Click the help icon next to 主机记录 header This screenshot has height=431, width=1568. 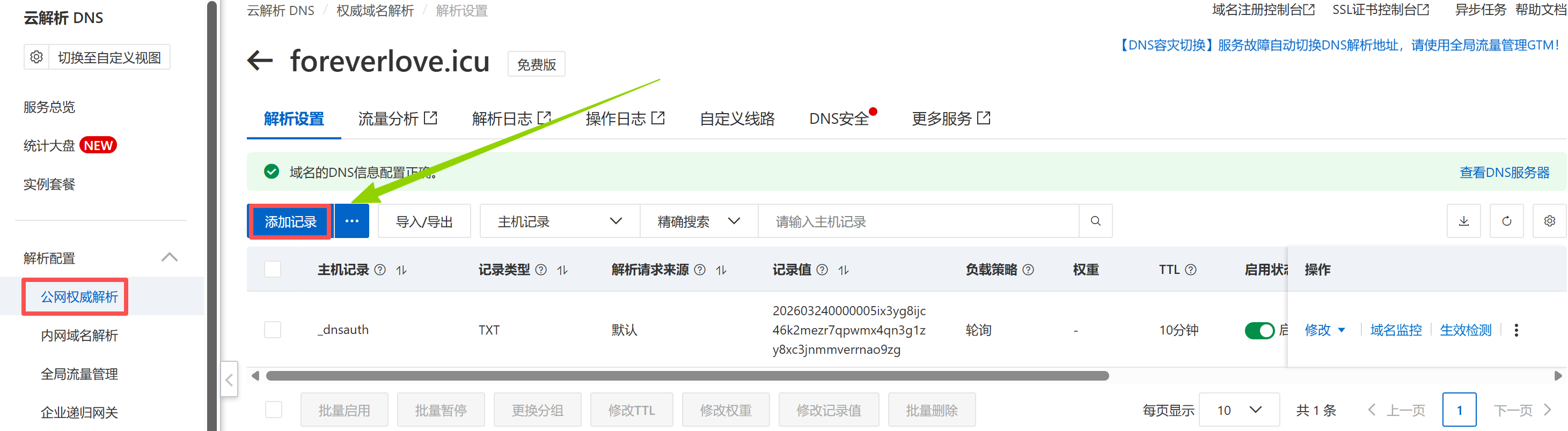pyautogui.click(x=380, y=270)
